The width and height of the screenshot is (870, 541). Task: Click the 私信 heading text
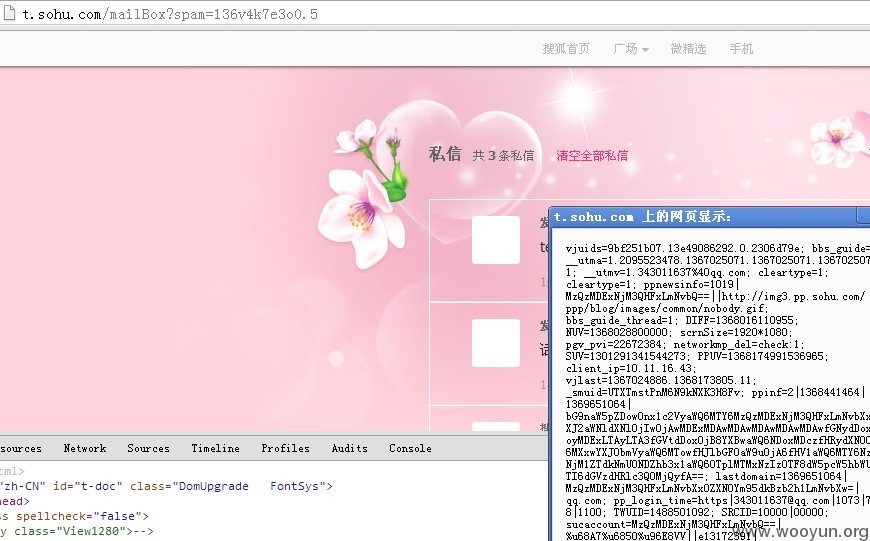click(445, 154)
